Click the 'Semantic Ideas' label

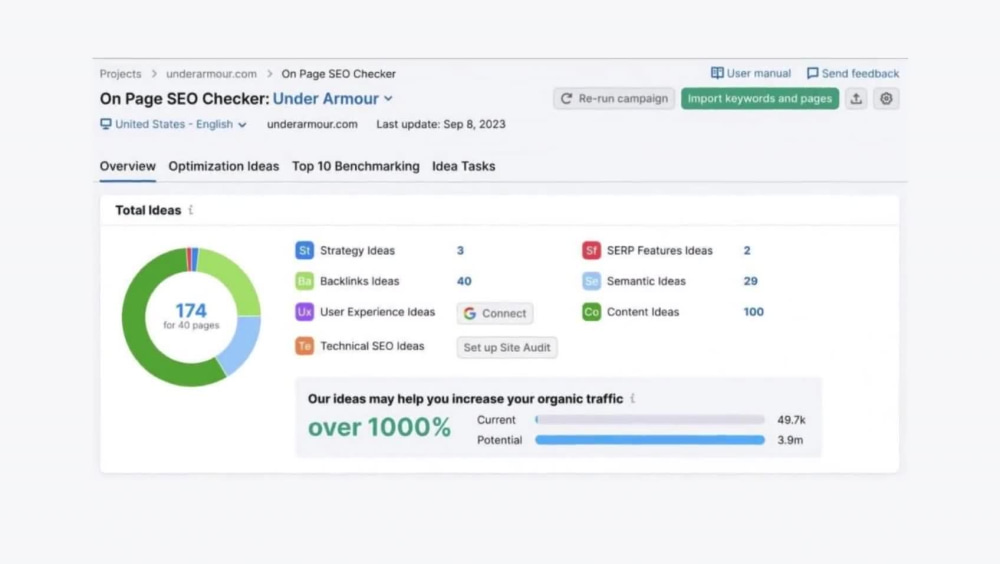pyautogui.click(x=646, y=281)
